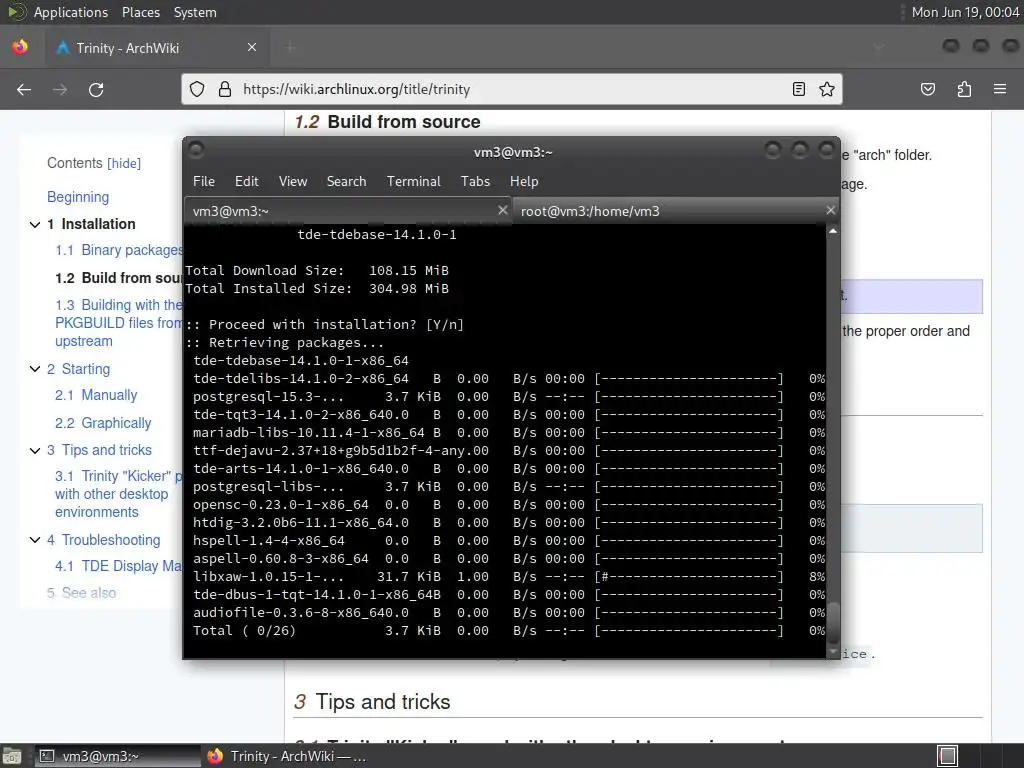Open 3.1 Trinity Kicker panel contents link
Screen dimensions: 1024x768
coord(118,494)
